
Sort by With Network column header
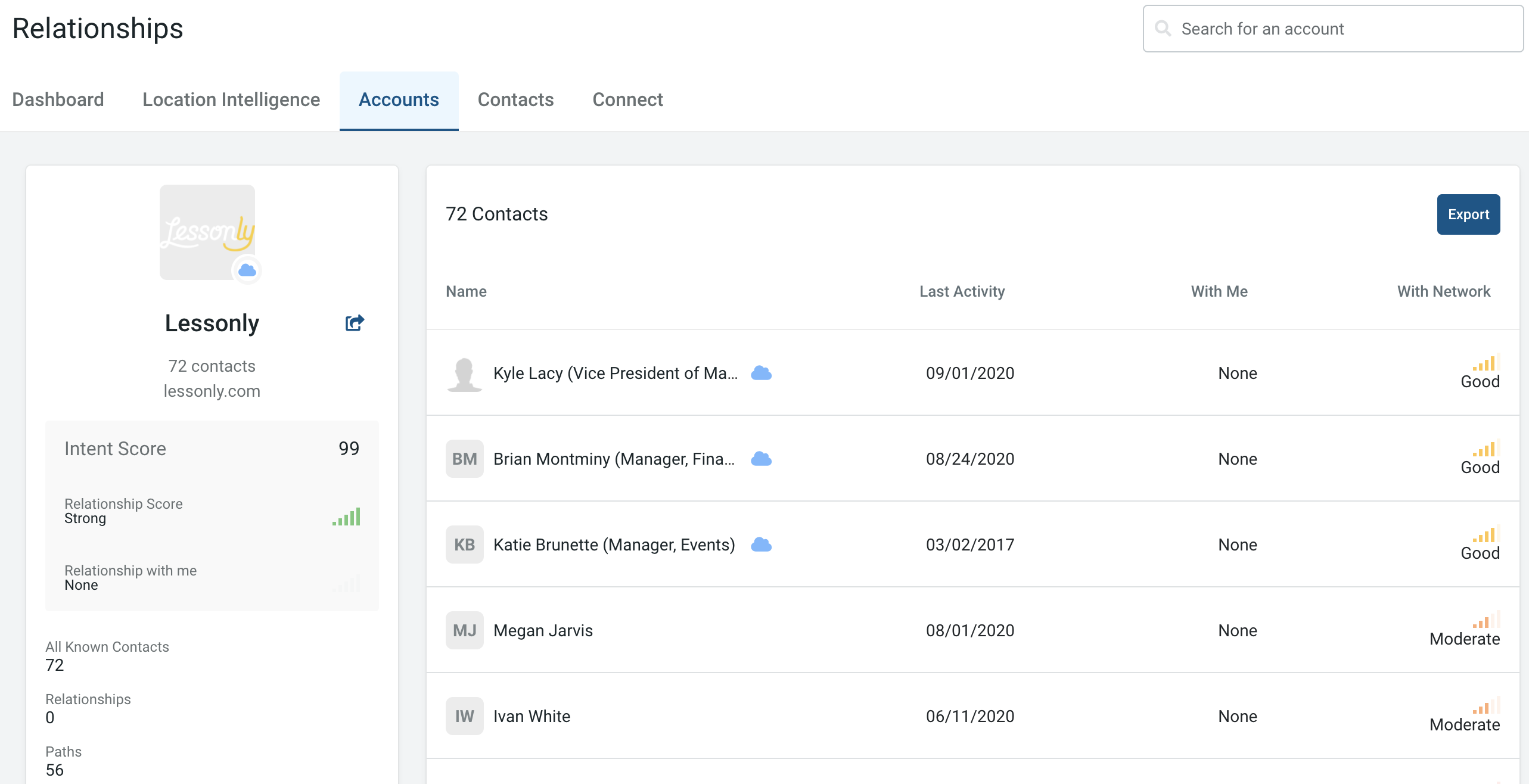click(1444, 291)
